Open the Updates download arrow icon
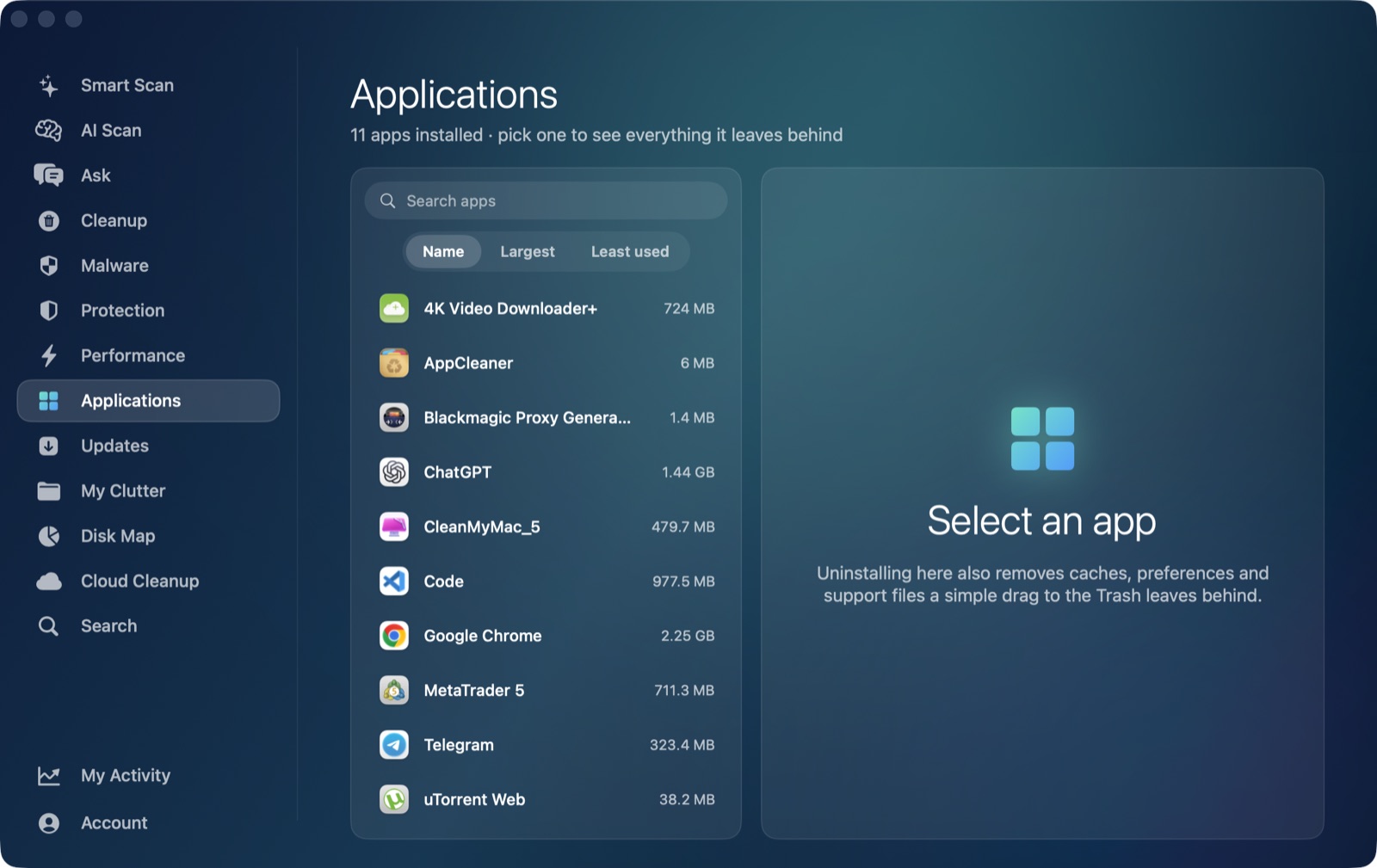Screen dimensions: 1377x868 [49, 446]
